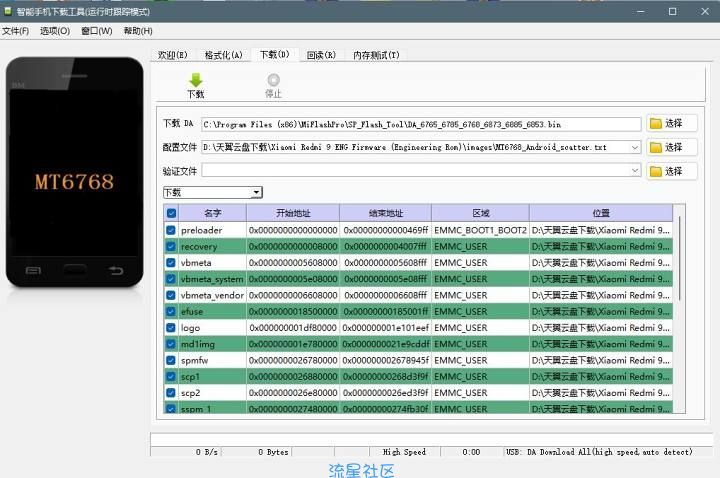The height and width of the screenshot is (478, 720).
Task: Switch to the 回读(R) tab
Action: click(321, 55)
